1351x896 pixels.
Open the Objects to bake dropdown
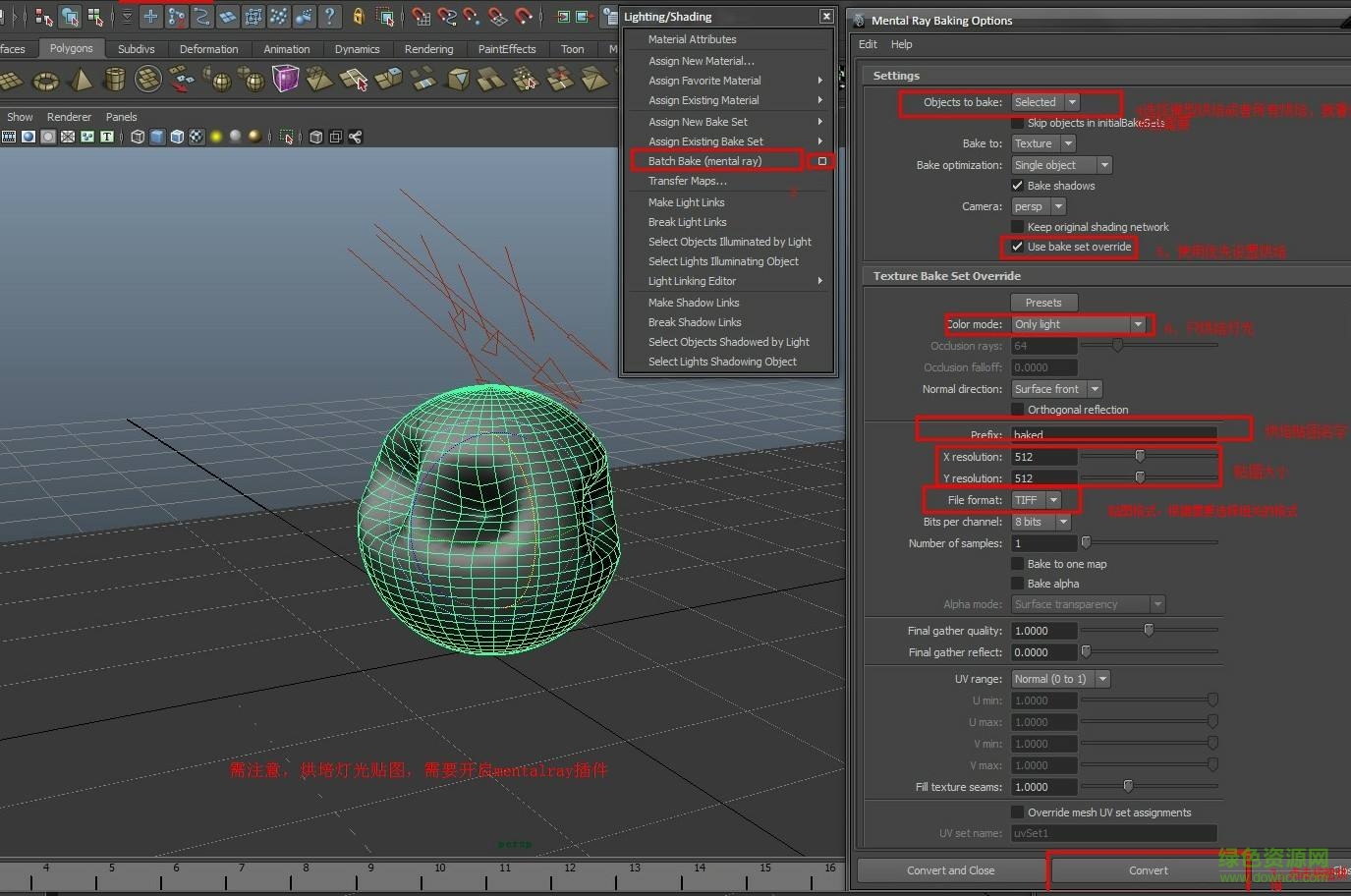click(x=1071, y=101)
